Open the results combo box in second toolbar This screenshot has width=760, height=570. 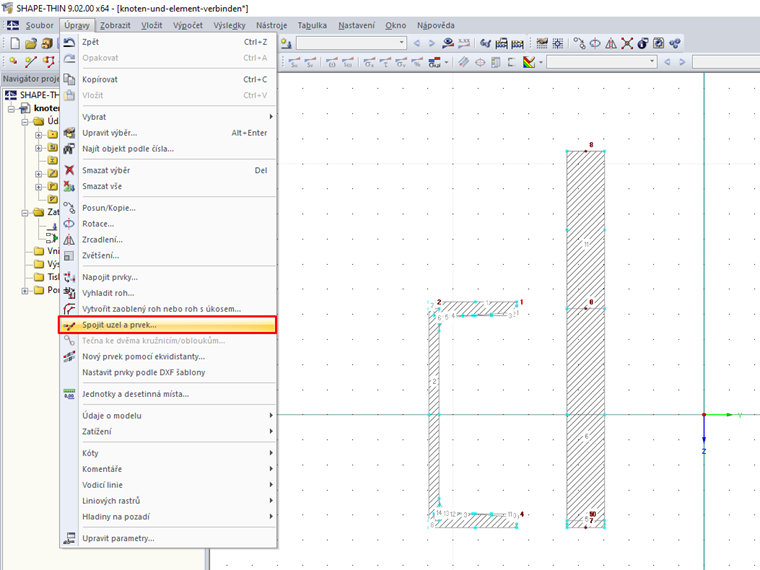[x=602, y=62]
